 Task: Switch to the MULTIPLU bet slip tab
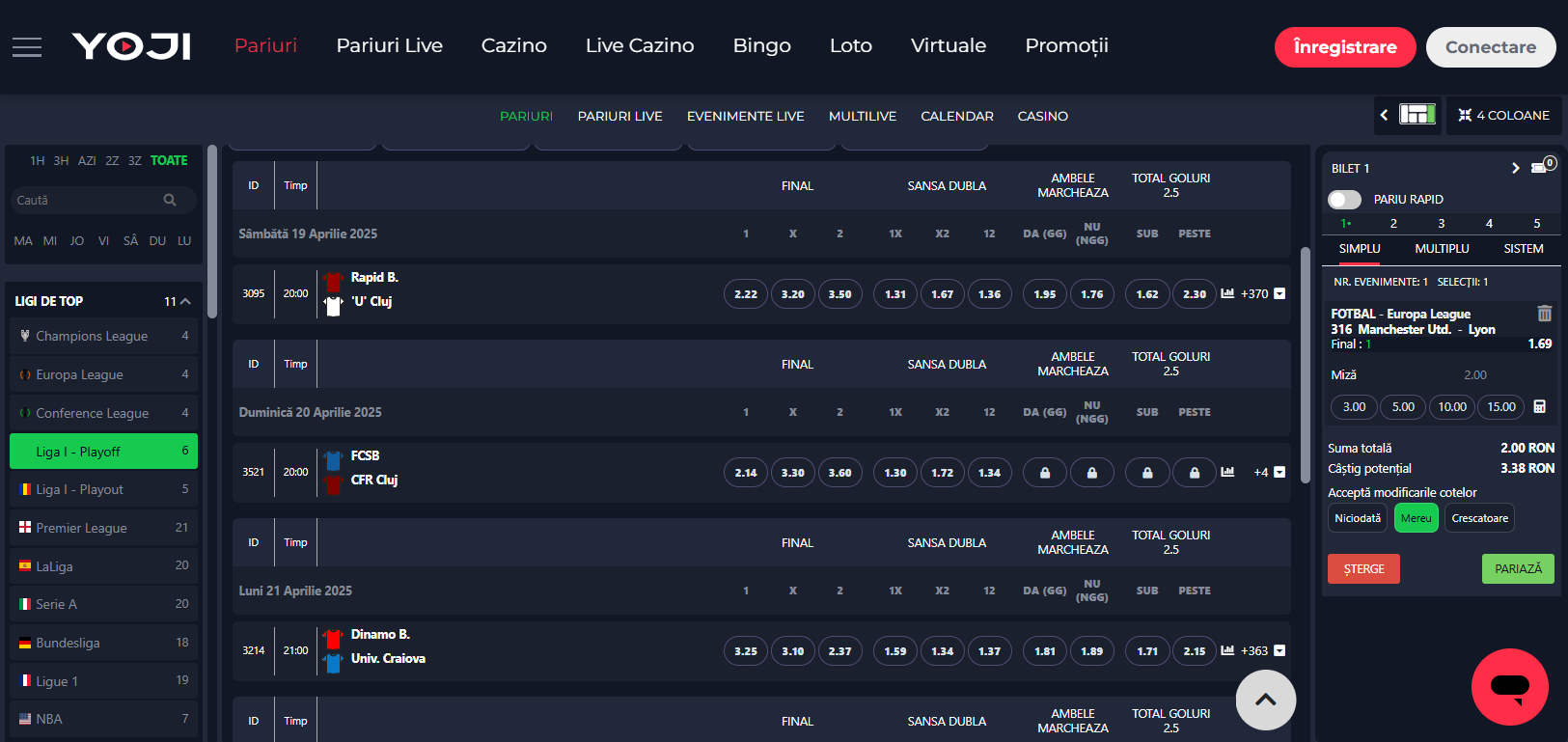click(1442, 249)
